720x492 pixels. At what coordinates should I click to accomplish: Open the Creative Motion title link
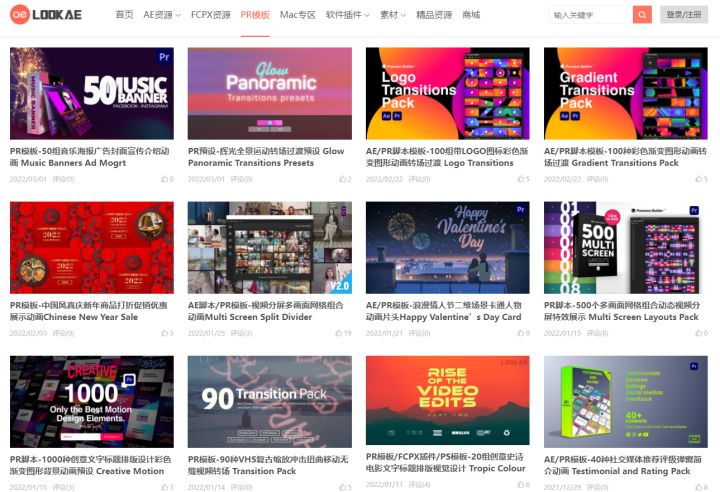(x=90, y=465)
